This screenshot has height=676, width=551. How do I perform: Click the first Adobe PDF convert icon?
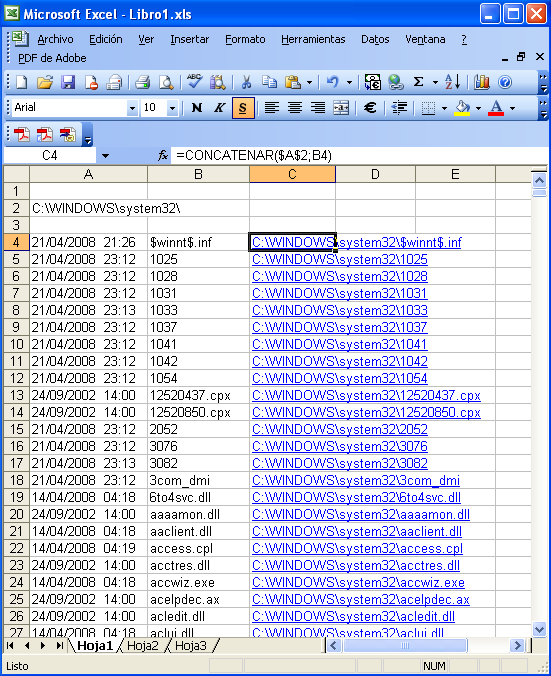(22, 135)
